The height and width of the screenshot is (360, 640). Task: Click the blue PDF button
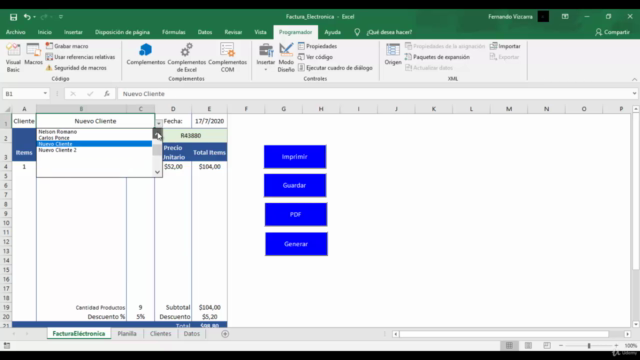click(x=296, y=214)
